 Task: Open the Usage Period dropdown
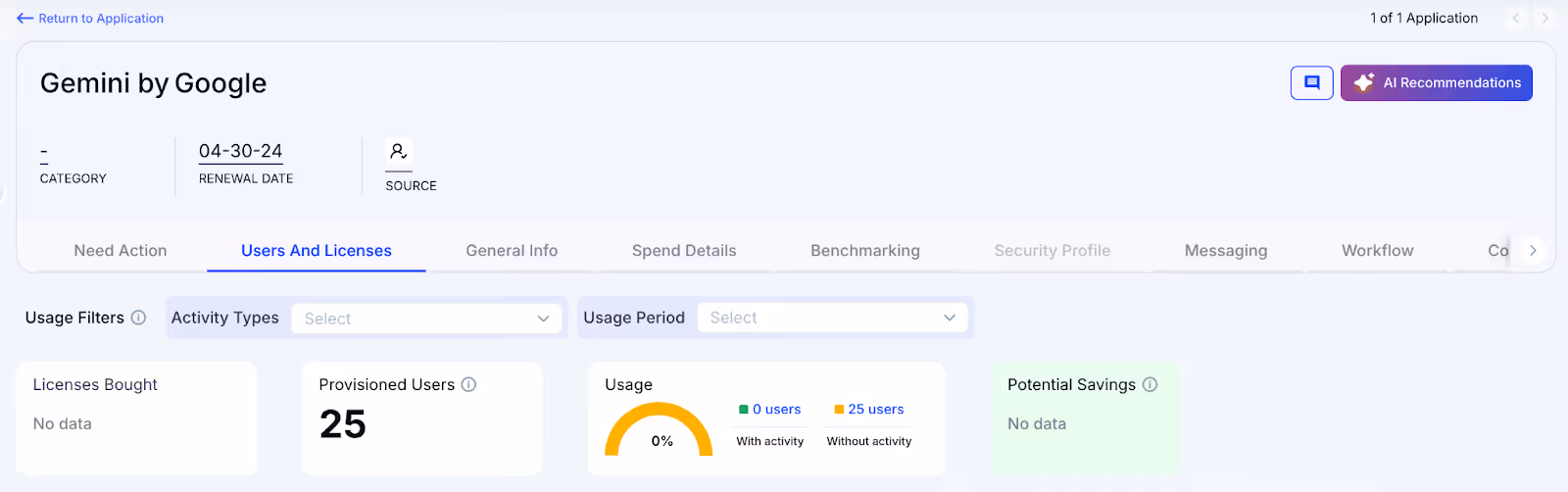pyautogui.click(x=832, y=318)
